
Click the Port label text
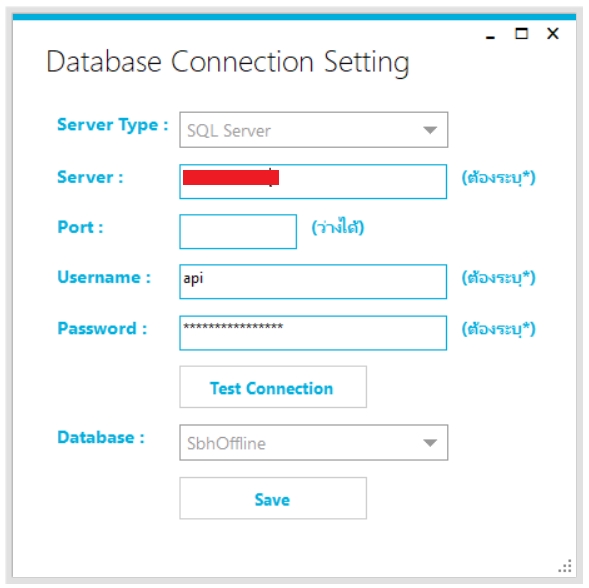[x=80, y=227]
